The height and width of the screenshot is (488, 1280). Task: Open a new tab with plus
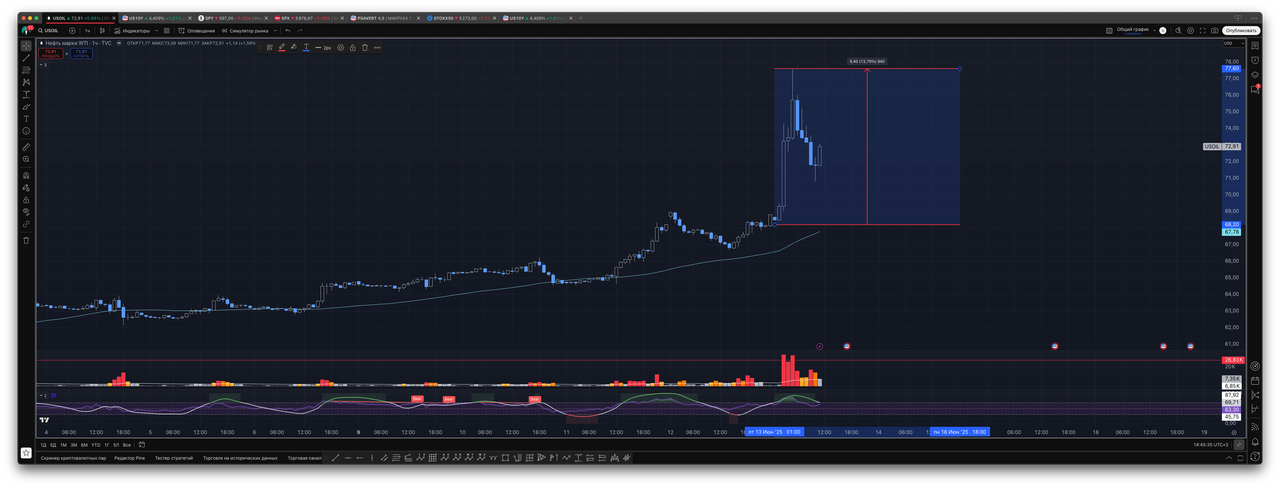coord(581,18)
